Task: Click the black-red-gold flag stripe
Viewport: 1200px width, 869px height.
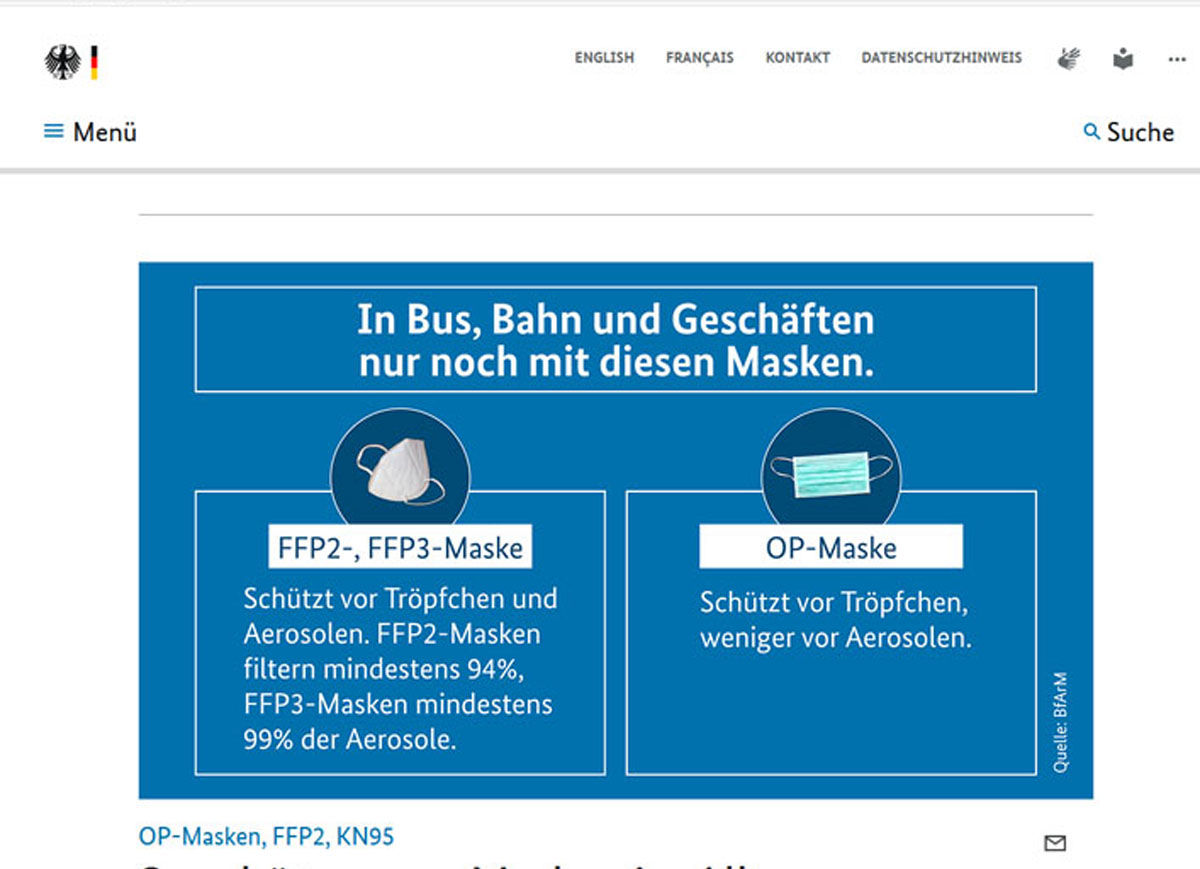Action: [94, 62]
